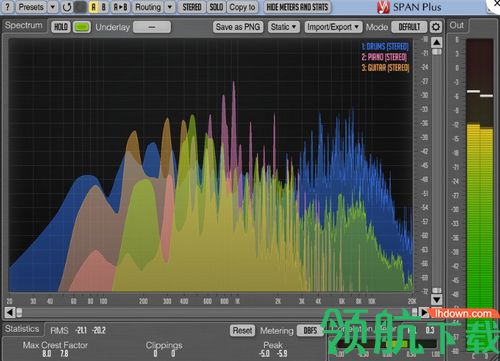This screenshot has width=500, height=361.
Task: Toggle the SOLO button
Action: (x=216, y=7)
